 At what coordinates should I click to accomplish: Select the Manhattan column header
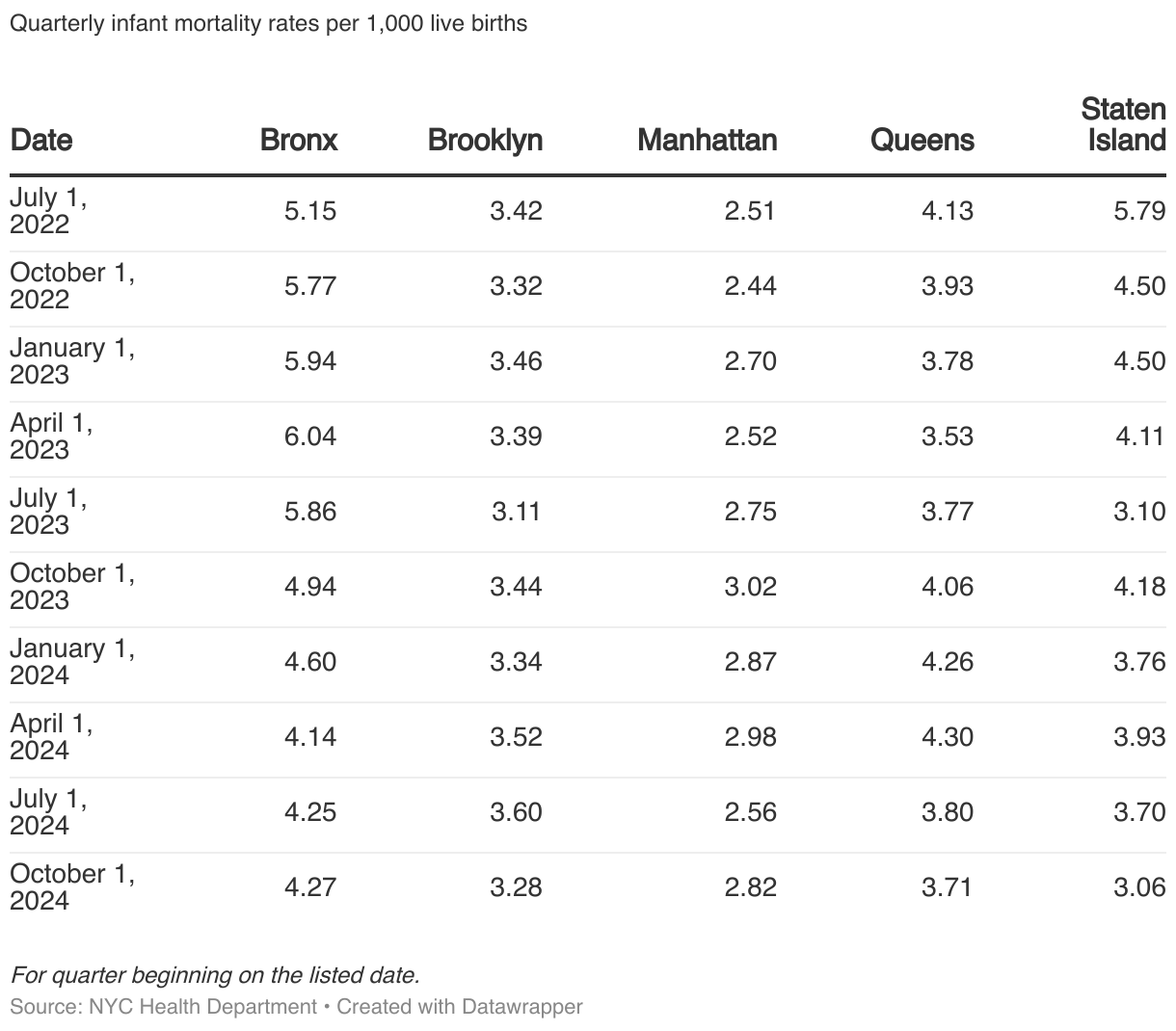point(707,141)
